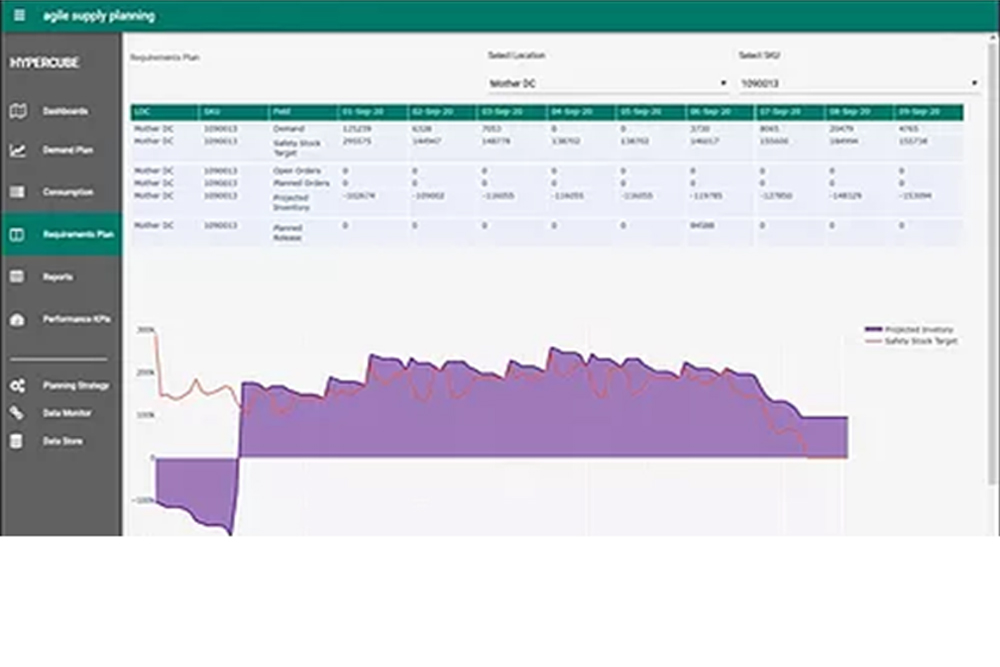
Task: Open the hamburger menu in top bar
Action: pyautogui.click(x=19, y=15)
